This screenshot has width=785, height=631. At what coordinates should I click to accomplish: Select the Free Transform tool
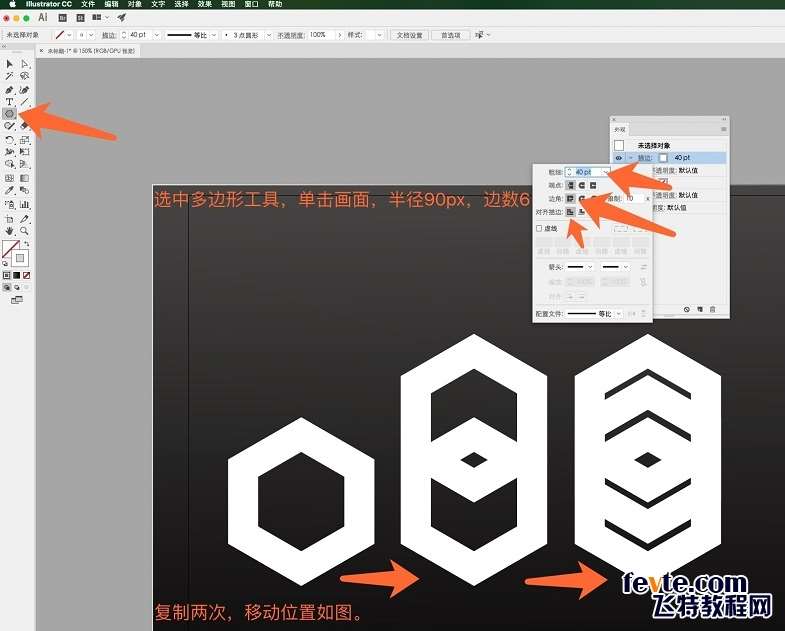pyautogui.click(x=25, y=152)
